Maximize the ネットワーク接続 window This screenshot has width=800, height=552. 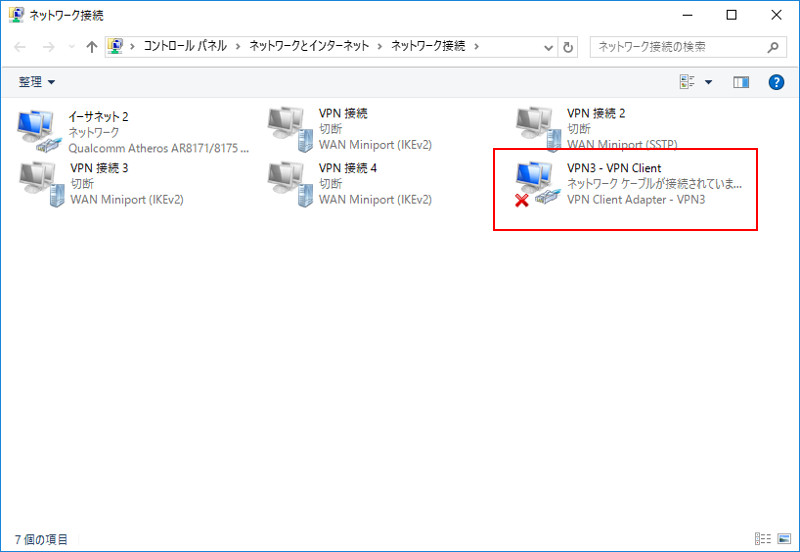pos(731,15)
